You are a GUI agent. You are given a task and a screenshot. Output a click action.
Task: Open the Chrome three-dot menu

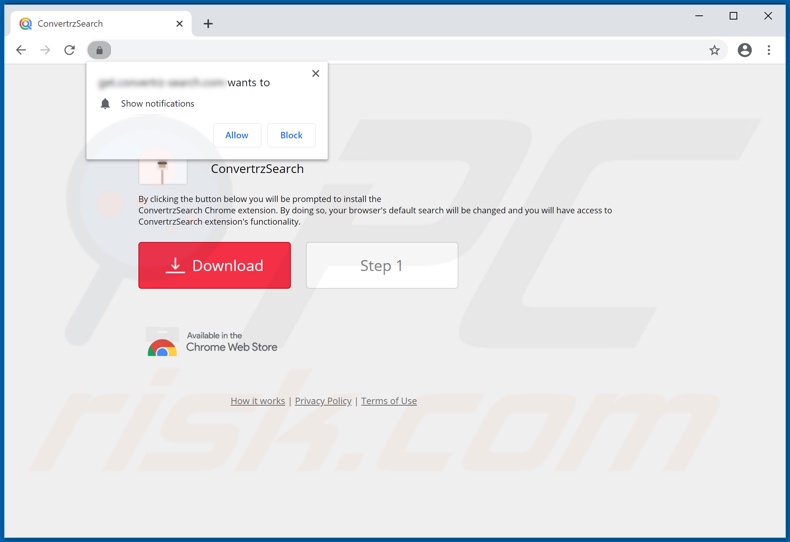tap(769, 50)
